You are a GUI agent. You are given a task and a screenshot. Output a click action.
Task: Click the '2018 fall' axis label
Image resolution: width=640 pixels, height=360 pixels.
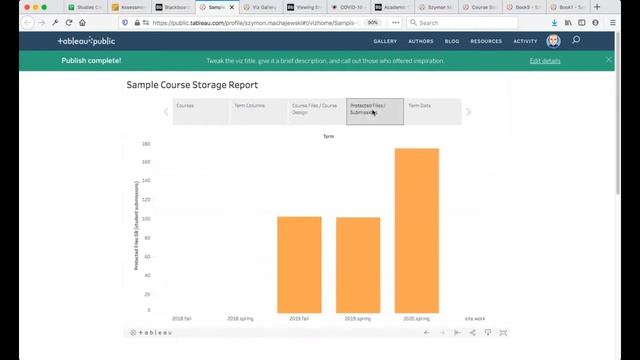pyautogui.click(x=182, y=318)
